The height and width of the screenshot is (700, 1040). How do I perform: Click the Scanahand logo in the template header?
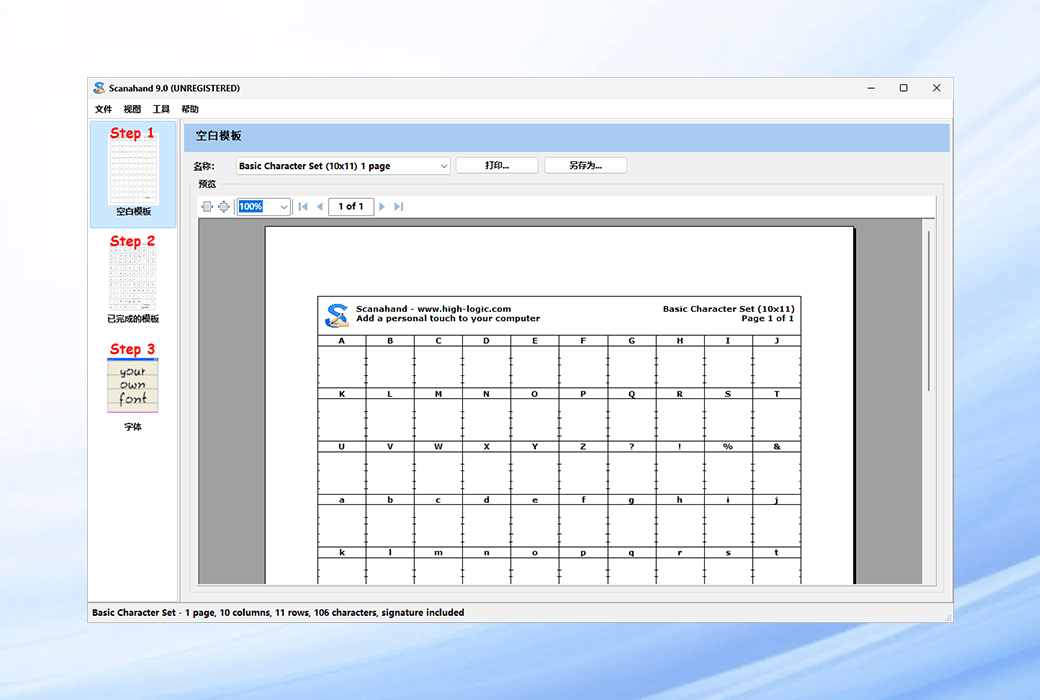[x=337, y=315]
